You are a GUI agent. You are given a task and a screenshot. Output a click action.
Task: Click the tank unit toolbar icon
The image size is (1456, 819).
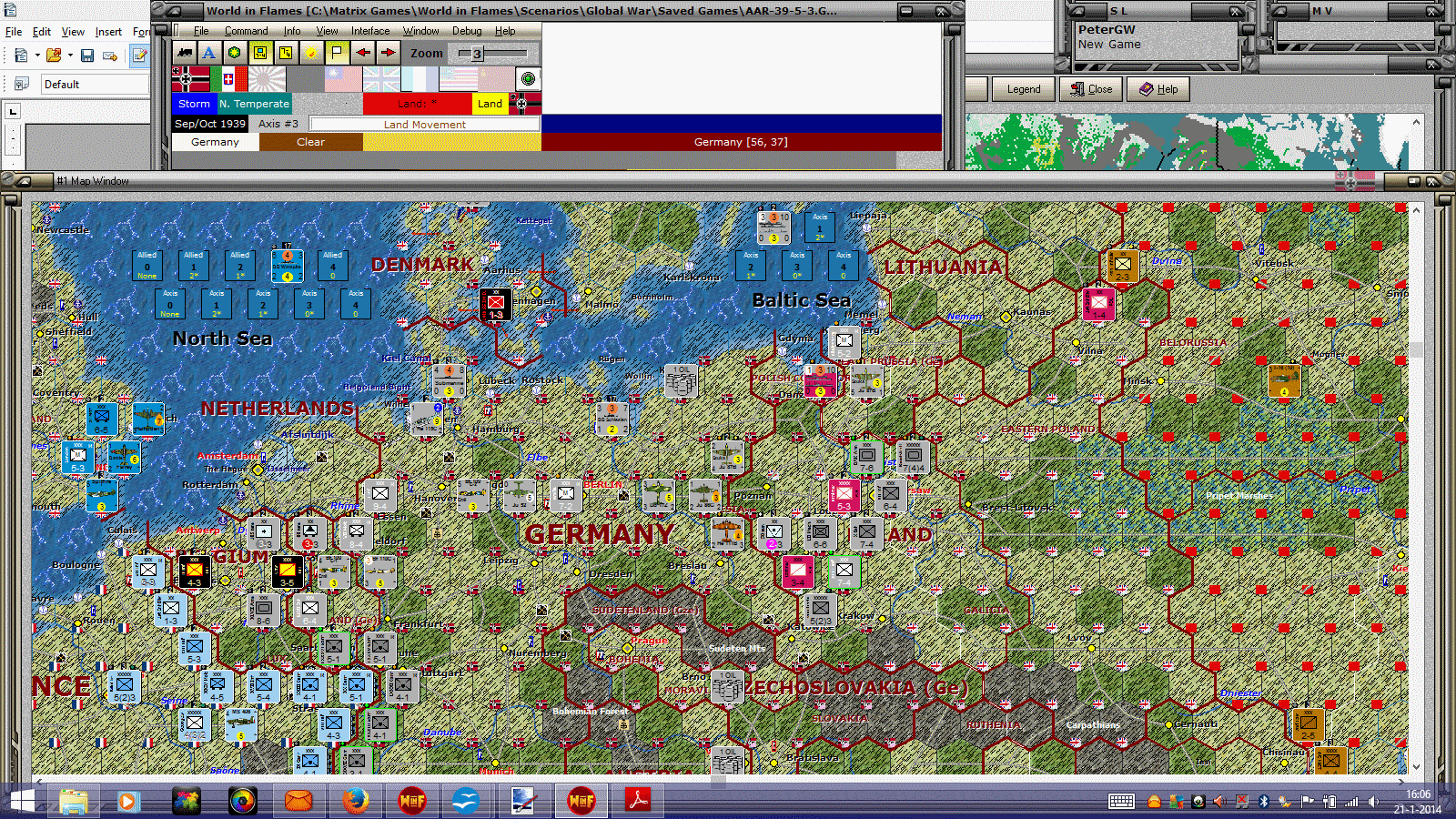click(185, 53)
